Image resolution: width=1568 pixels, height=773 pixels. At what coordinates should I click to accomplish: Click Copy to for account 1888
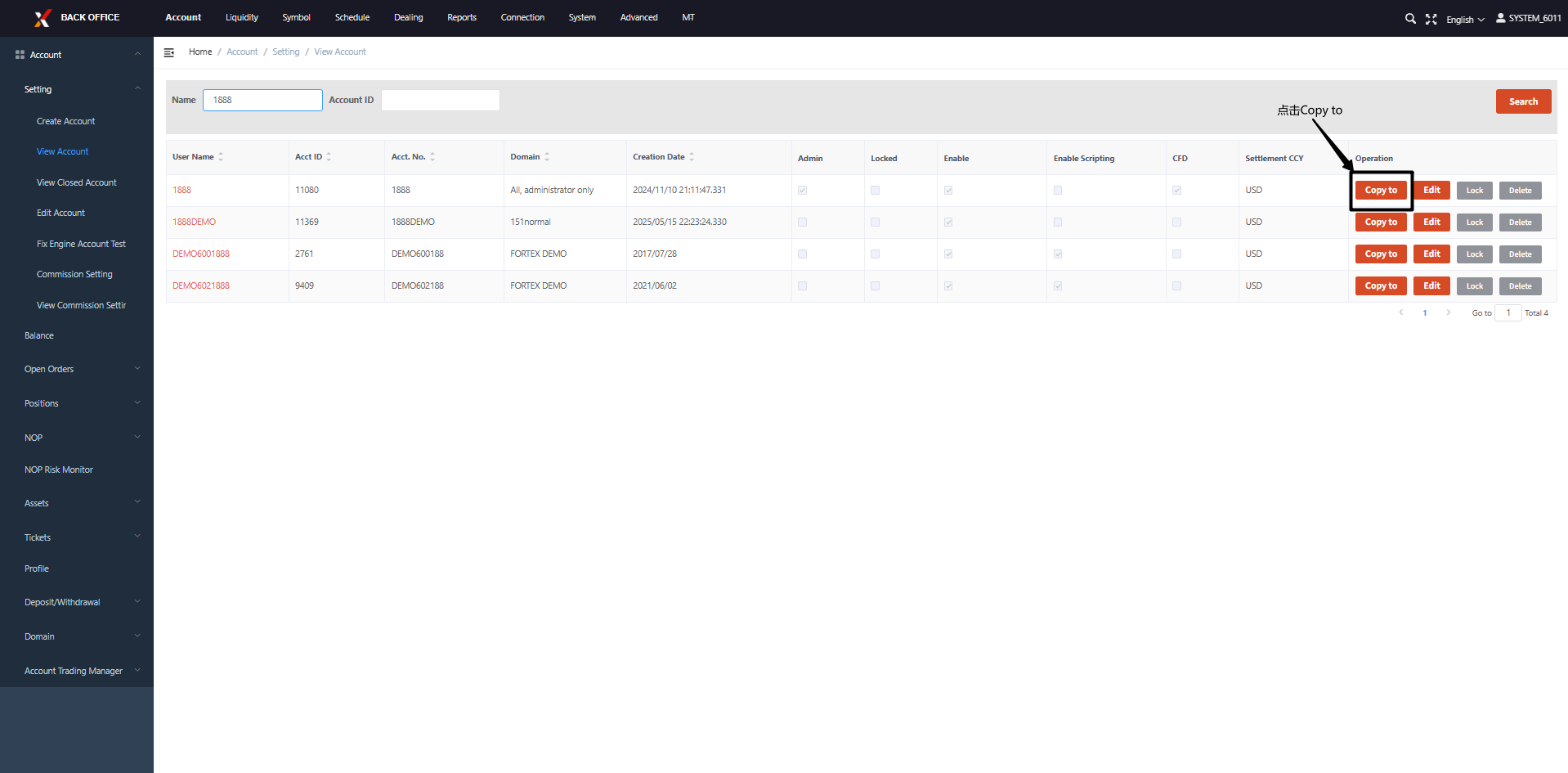(x=1381, y=191)
